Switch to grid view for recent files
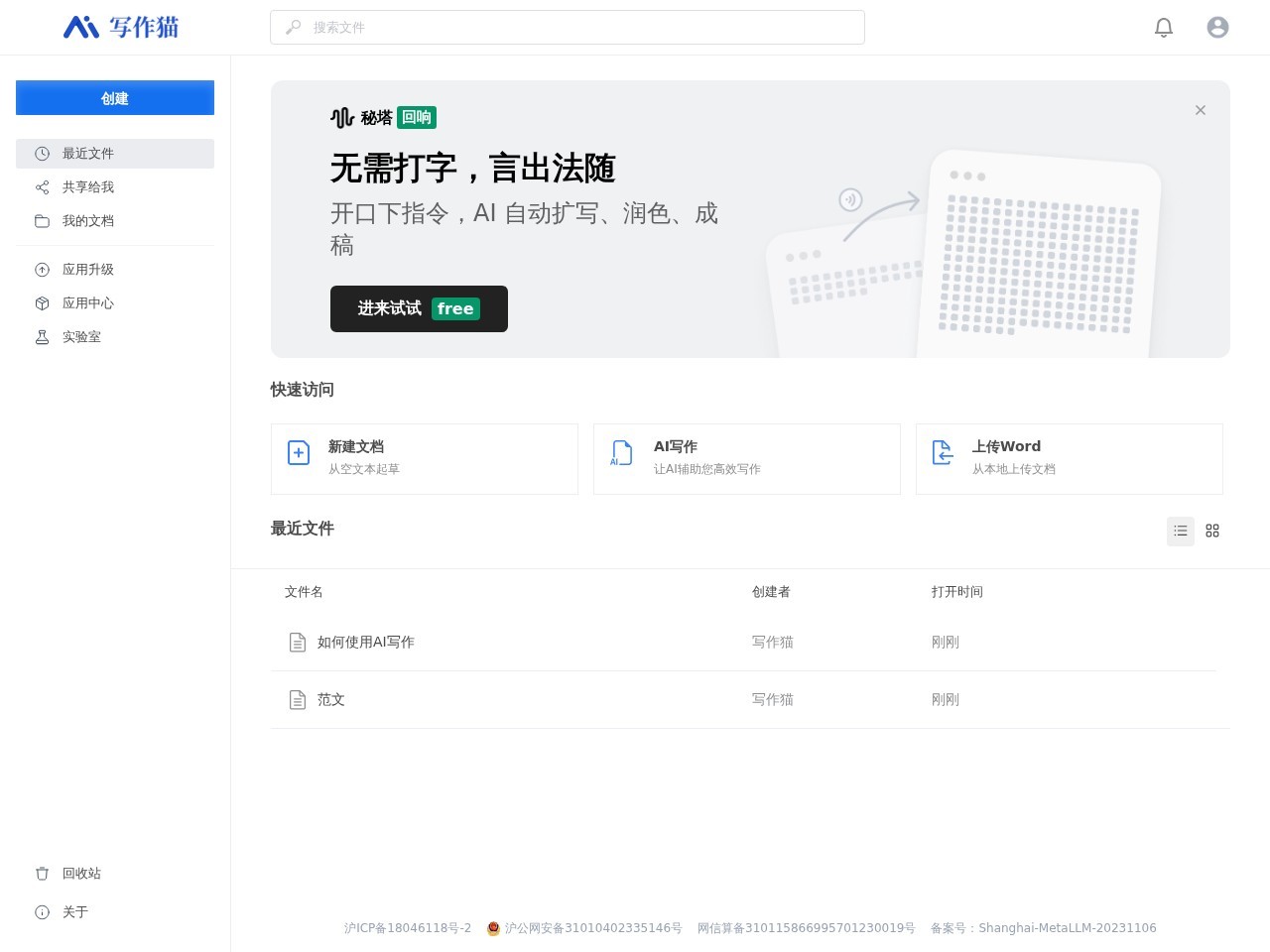 (x=1212, y=531)
